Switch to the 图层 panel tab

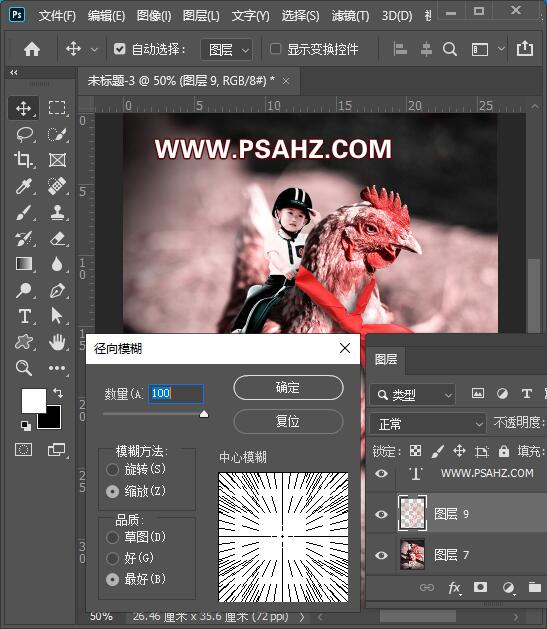(x=386, y=359)
